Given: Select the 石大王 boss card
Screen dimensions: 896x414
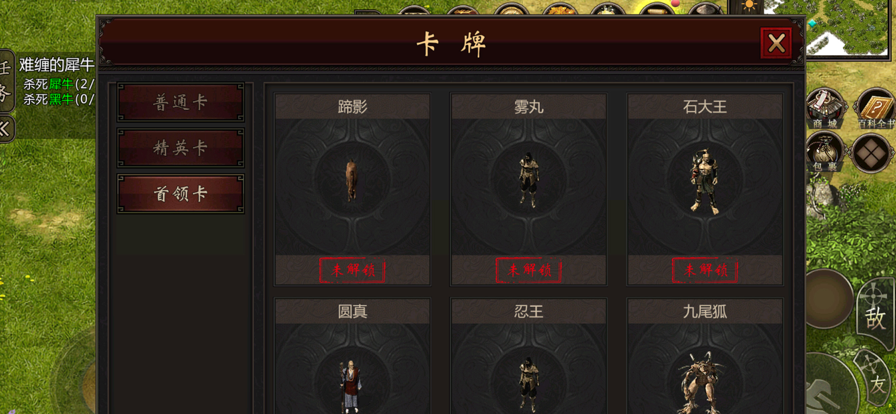Looking at the screenshot, I should click(705, 189).
